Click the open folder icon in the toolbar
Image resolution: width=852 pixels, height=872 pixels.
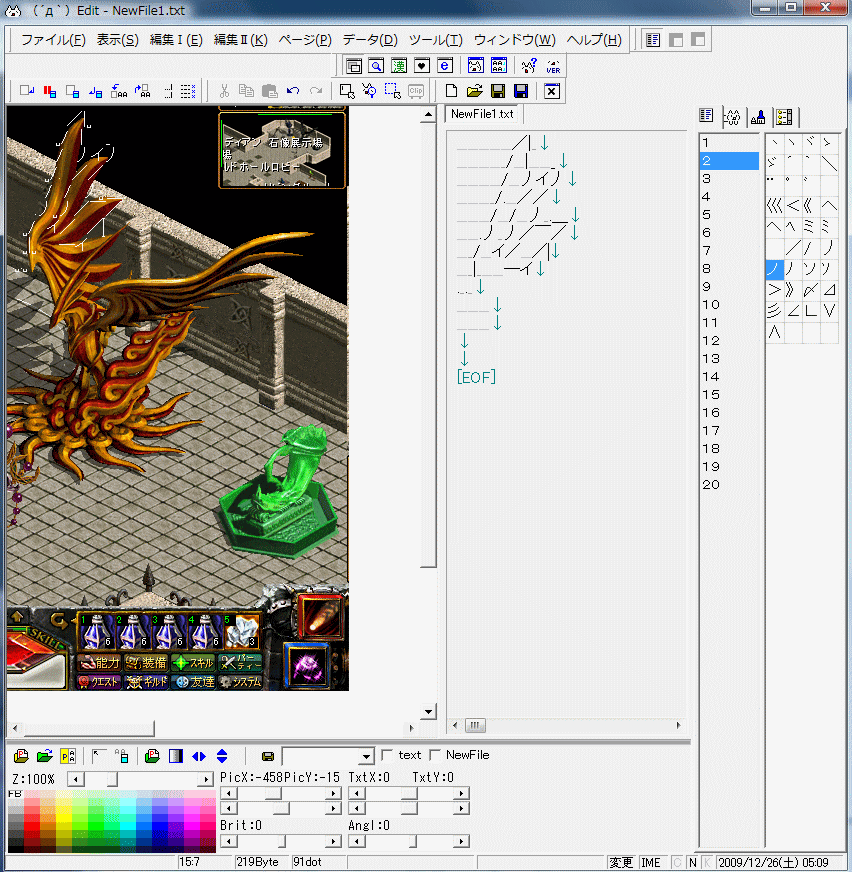coord(474,91)
